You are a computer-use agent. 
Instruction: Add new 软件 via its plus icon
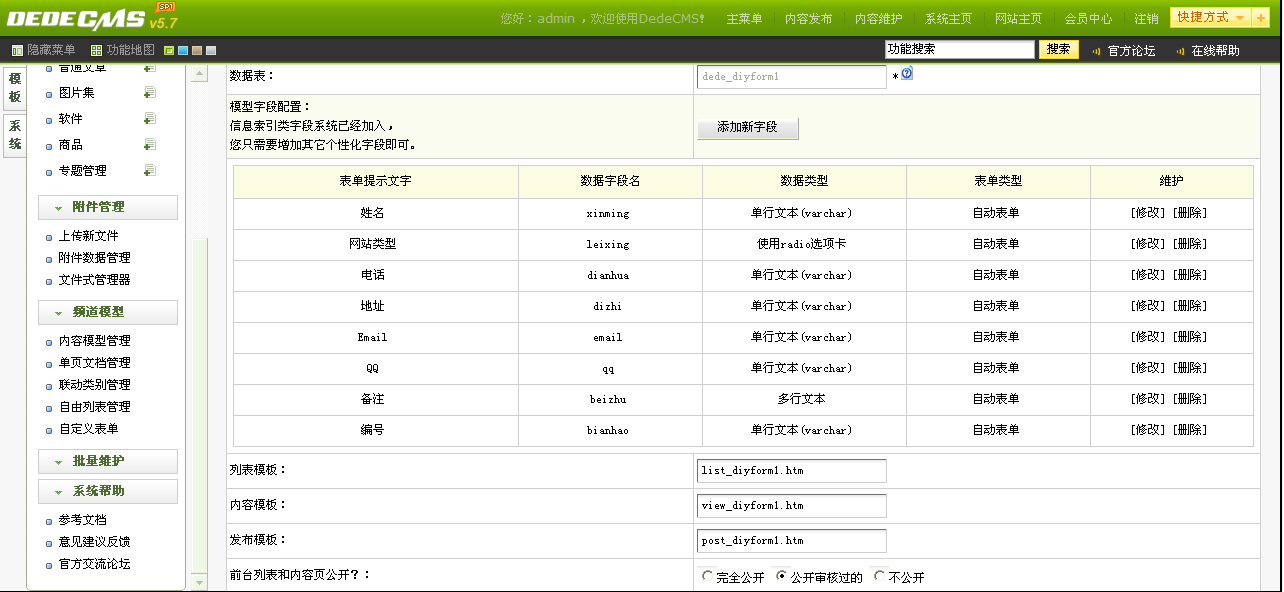[149, 119]
